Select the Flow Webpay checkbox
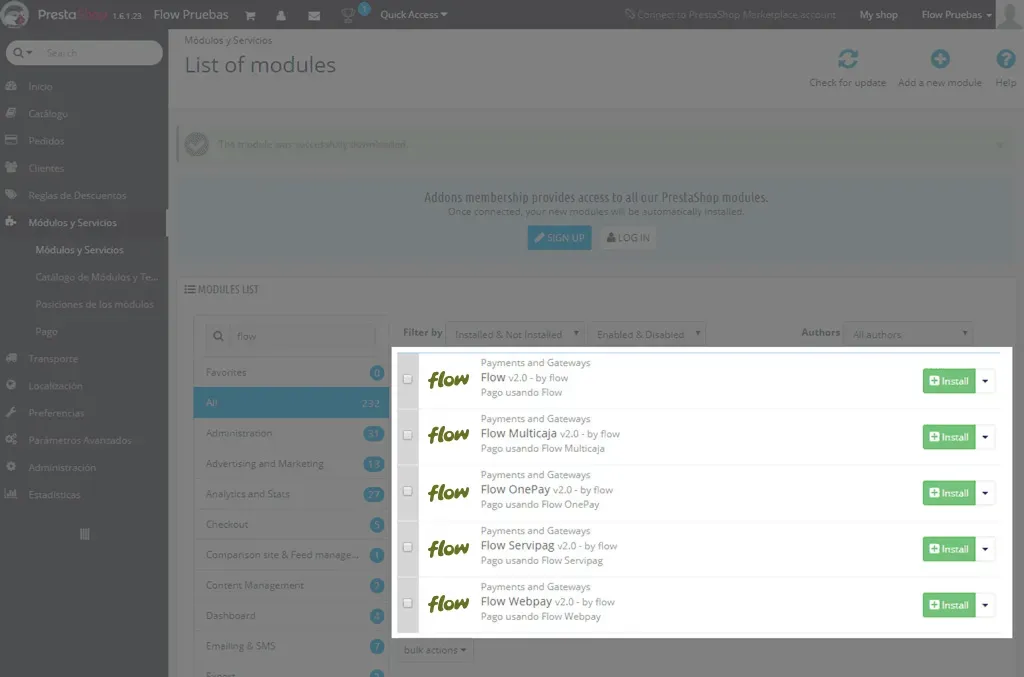Viewport: 1024px width, 677px height. tap(408, 603)
